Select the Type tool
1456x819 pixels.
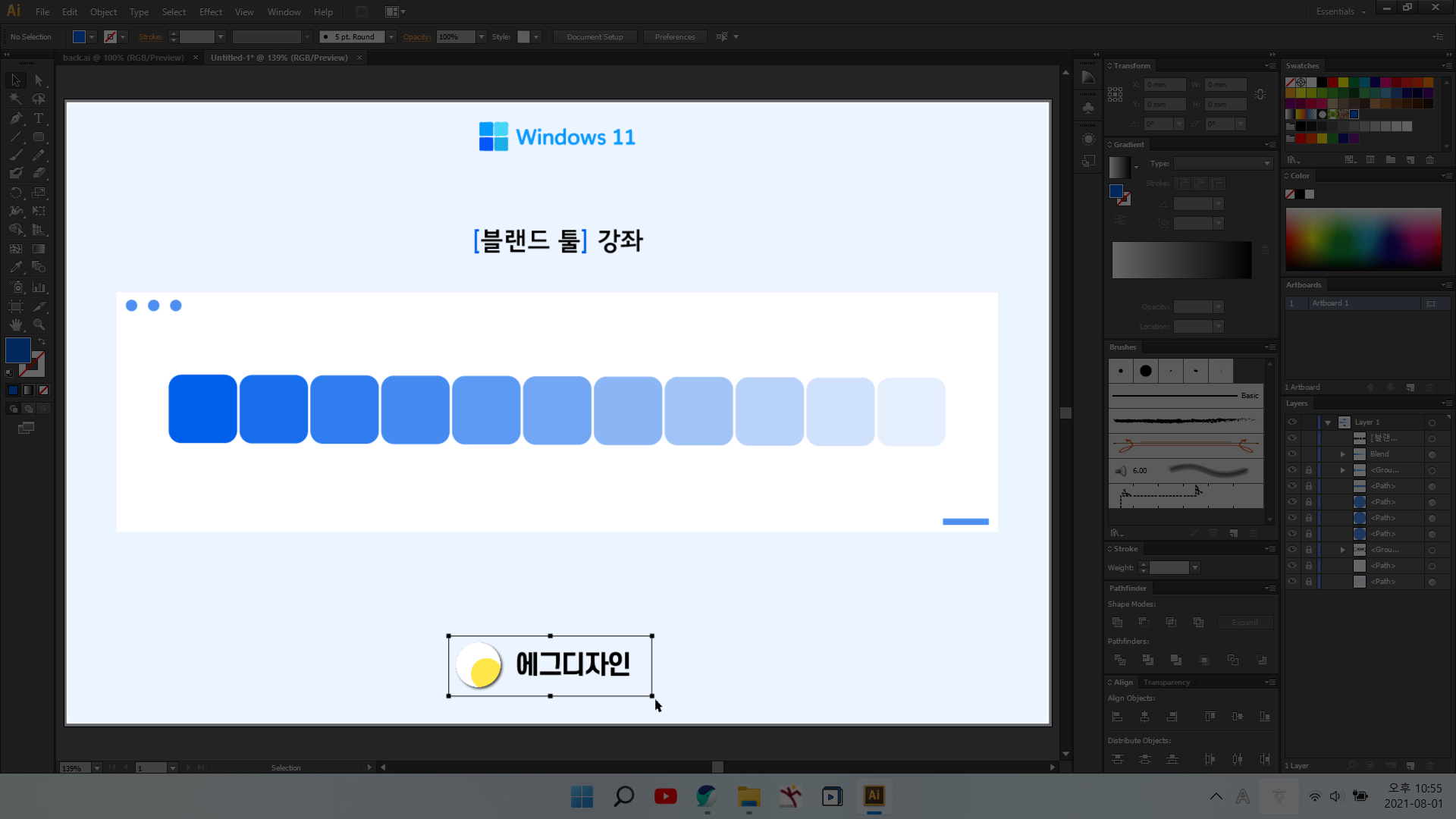(39, 118)
